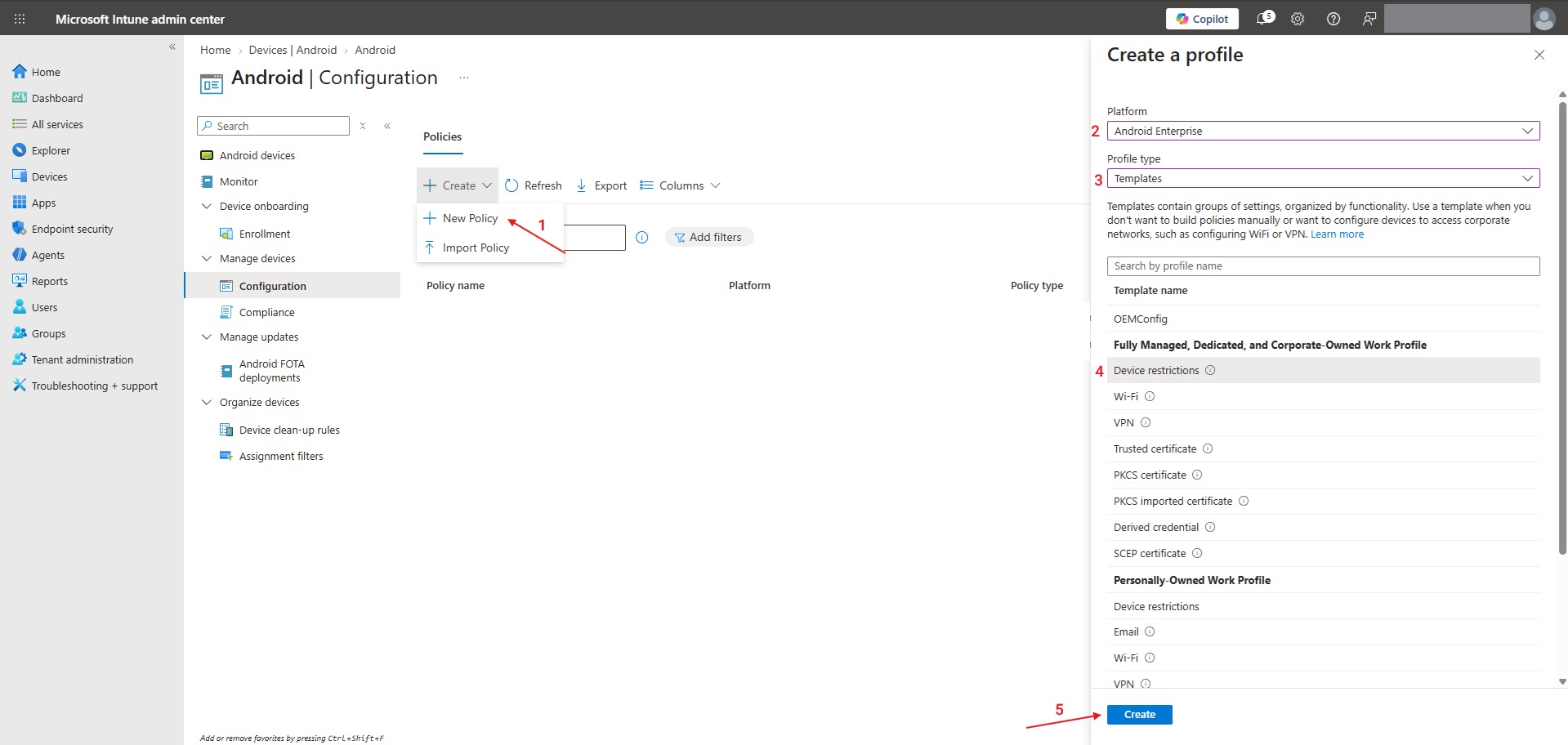Click the resource menu Search box
The image size is (1568, 745).
click(x=273, y=126)
